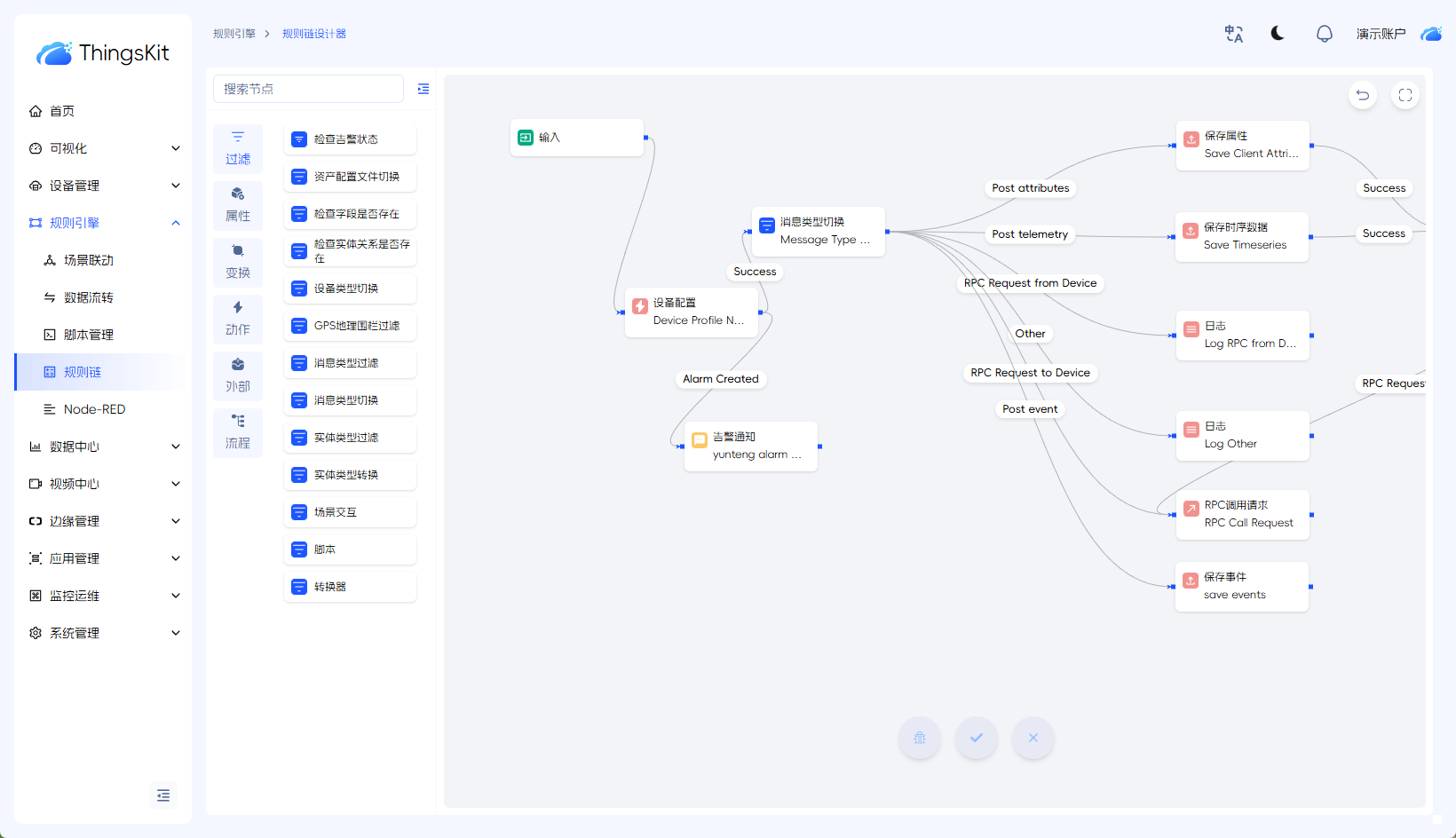The width and height of the screenshot is (1456, 838).
Task: Select the 脚本 node in palette
Action: pyautogui.click(x=350, y=549)
